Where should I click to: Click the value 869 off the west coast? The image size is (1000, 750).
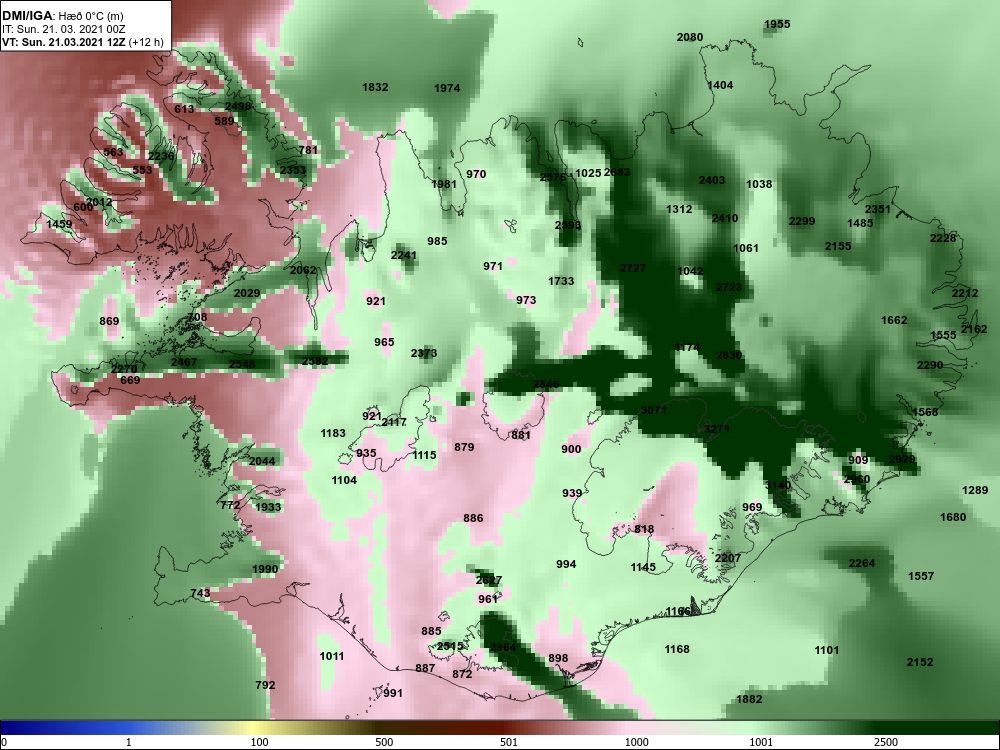click(109, 321)
